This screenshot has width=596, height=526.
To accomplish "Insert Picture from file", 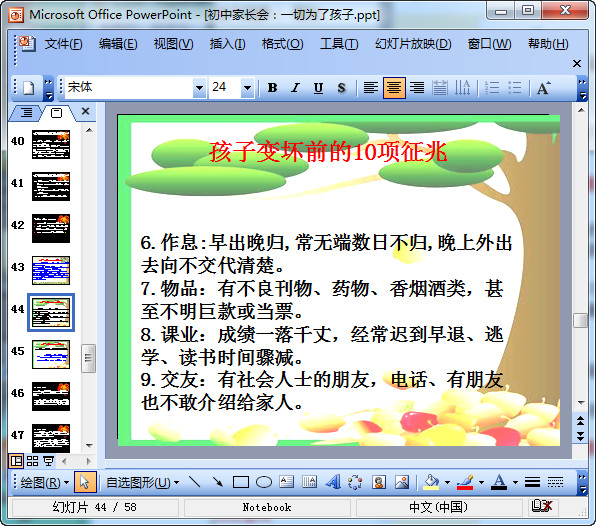I will click(402, 482).
